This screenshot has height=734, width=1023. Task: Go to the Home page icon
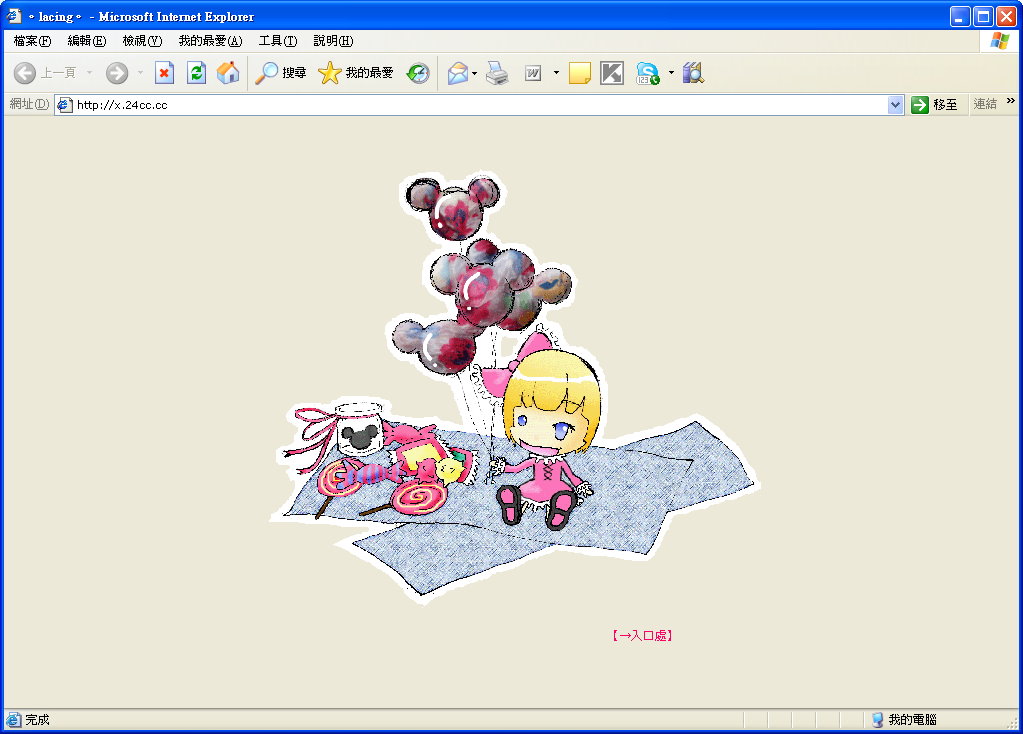(228, 73)
